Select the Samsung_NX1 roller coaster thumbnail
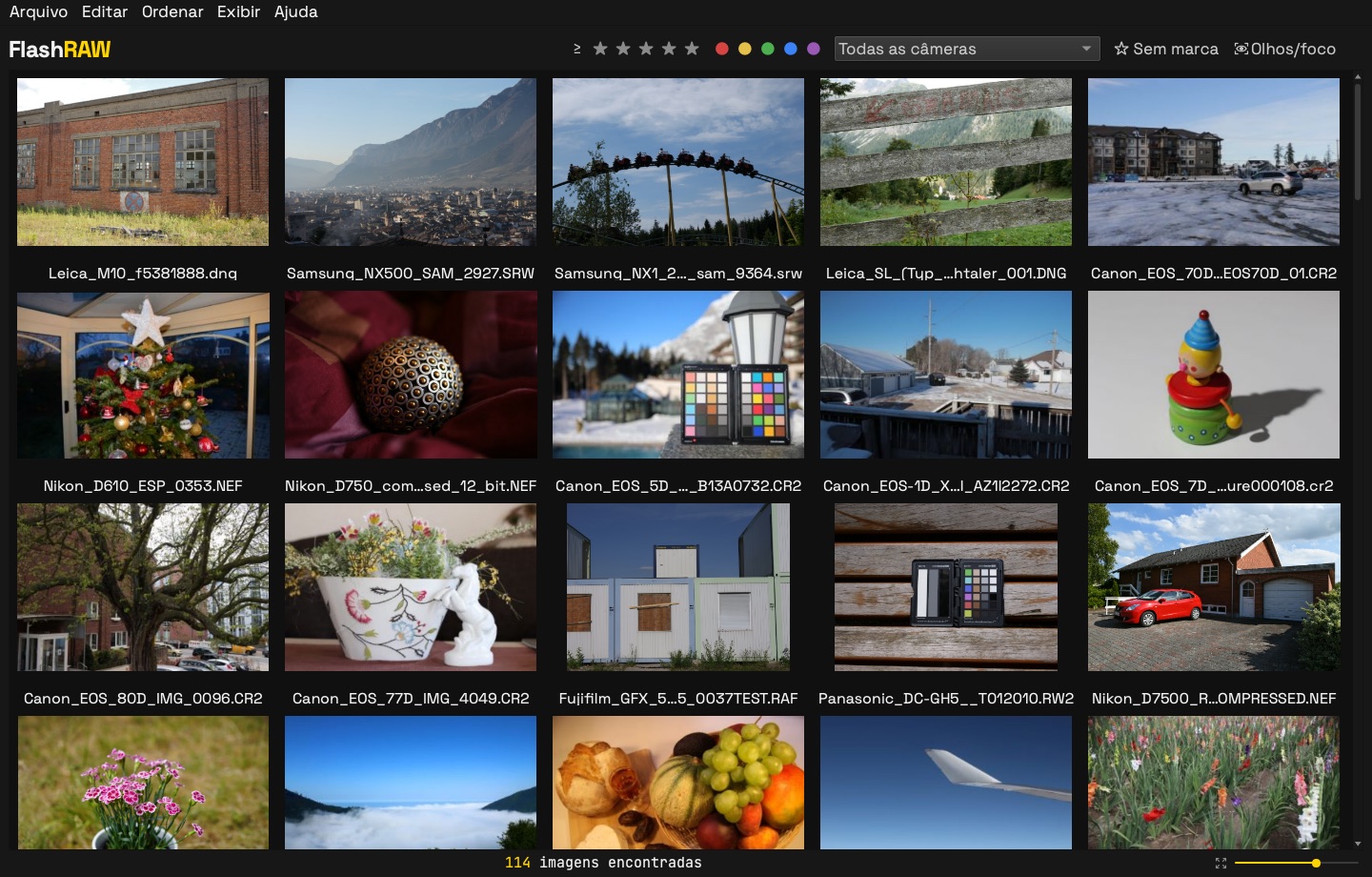This screenshot has width=1372, height=877. tap(678, 162)
